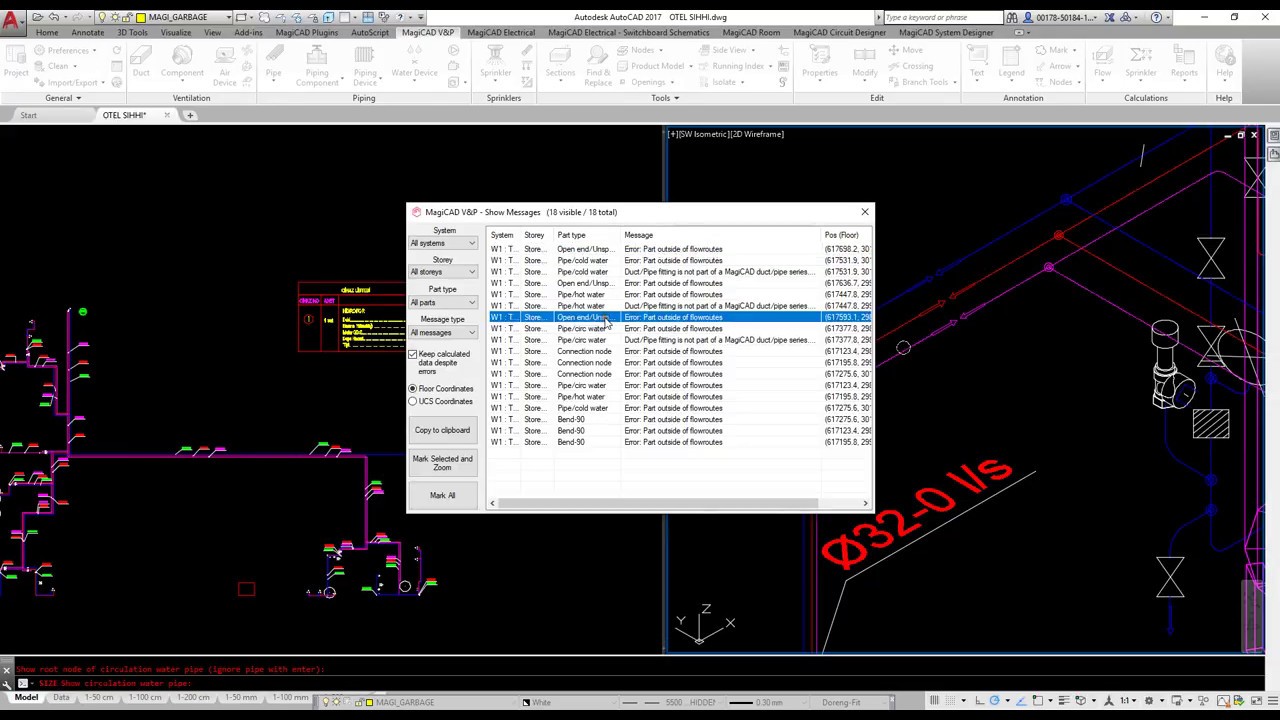This screenshot has width=1280, height=720.
Task: Open the Reports tool
Action: click(x=1184, y=64)
